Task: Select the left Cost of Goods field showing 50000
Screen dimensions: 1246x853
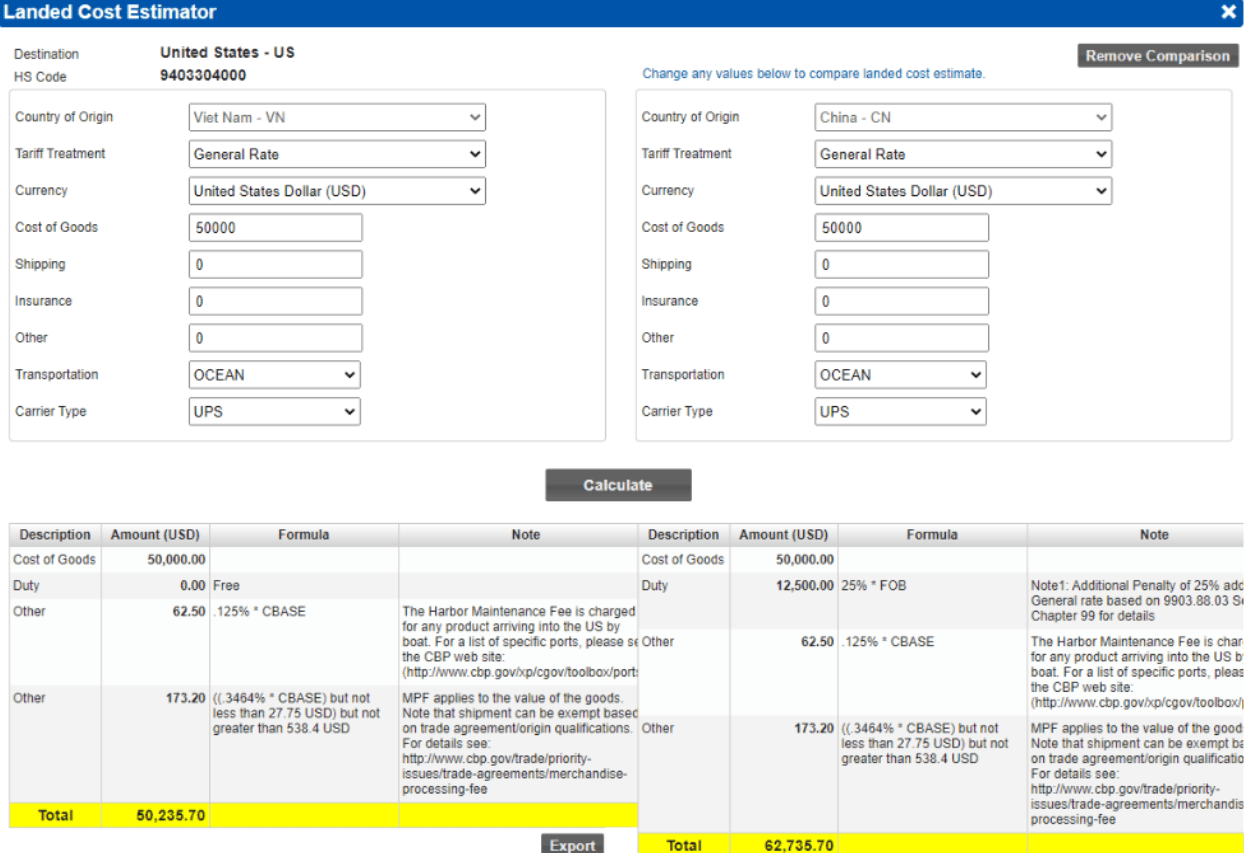Action: 275,227
